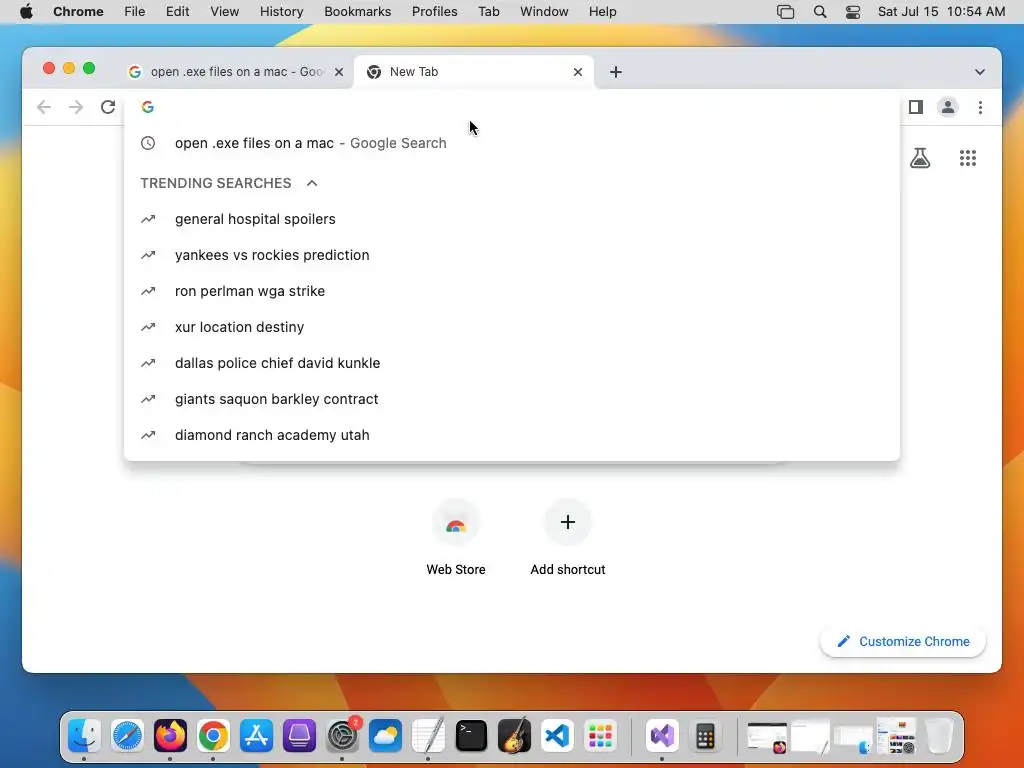This screenshot has width=1024, height=768.
Task: Open the Profiles menu
Action: (x=434, y=12)
